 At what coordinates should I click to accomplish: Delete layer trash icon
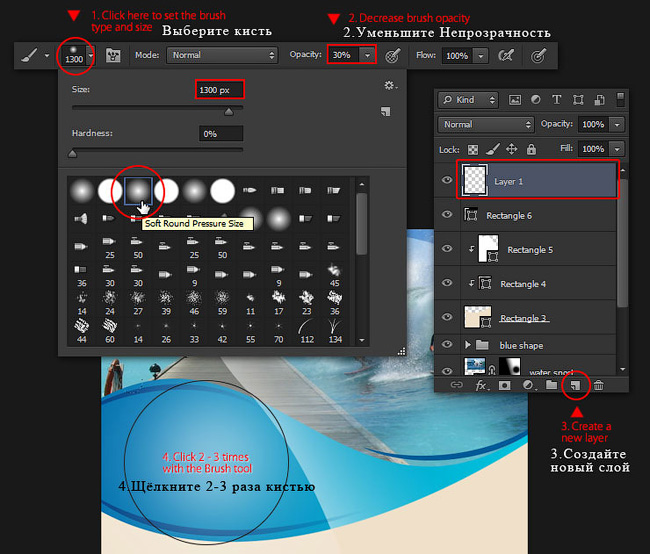pyautogui.click(x=598, y=385)
